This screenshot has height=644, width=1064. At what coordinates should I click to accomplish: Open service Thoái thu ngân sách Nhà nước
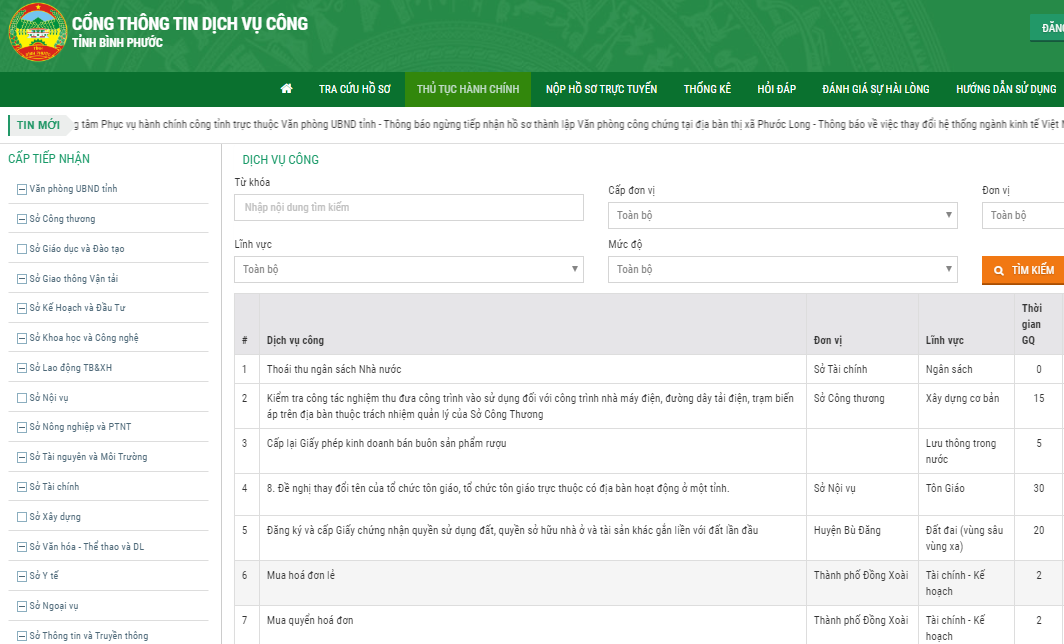click(334, 369)
